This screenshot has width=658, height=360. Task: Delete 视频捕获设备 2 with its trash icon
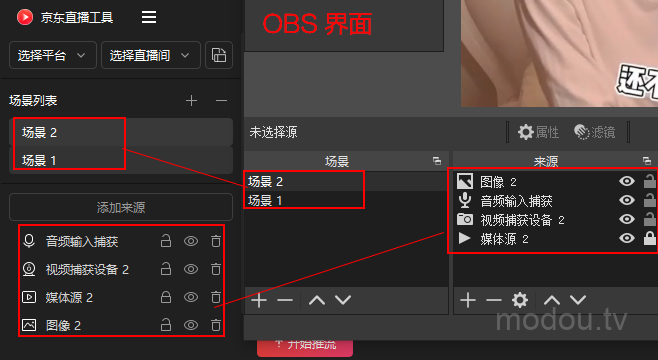pyautogui.click(x=216, y=269)
